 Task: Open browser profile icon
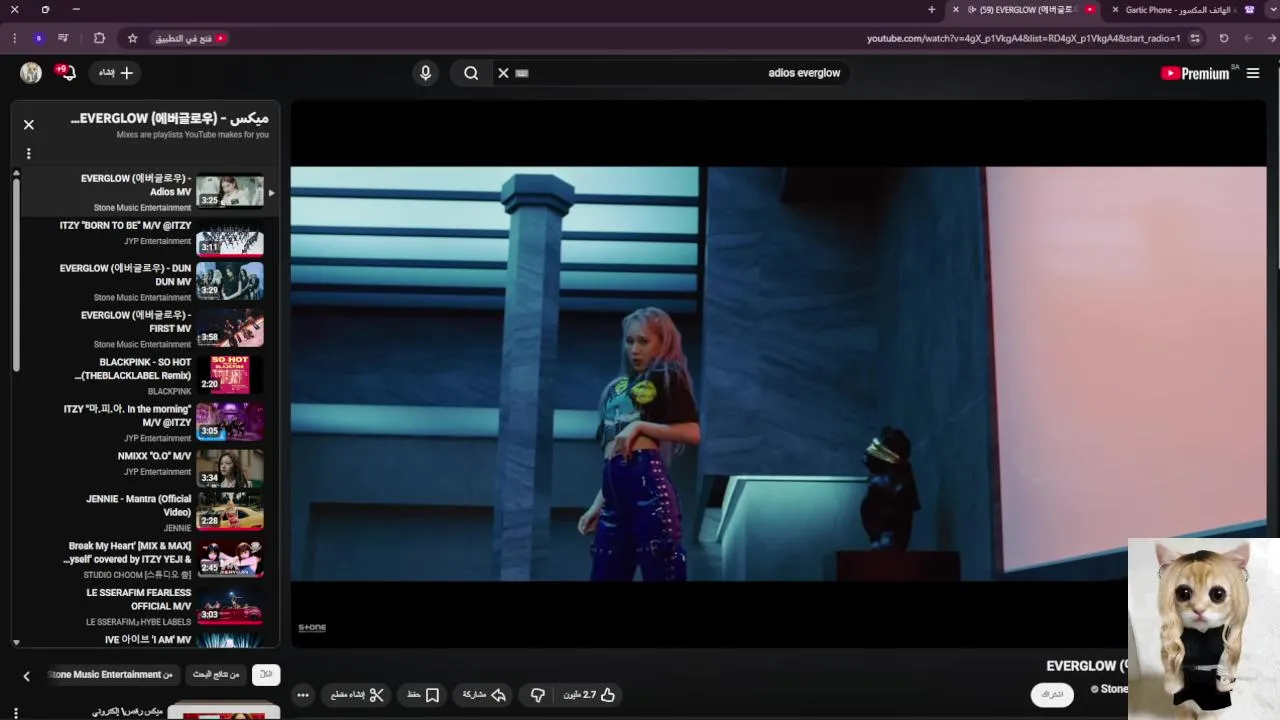pos(38,38)
